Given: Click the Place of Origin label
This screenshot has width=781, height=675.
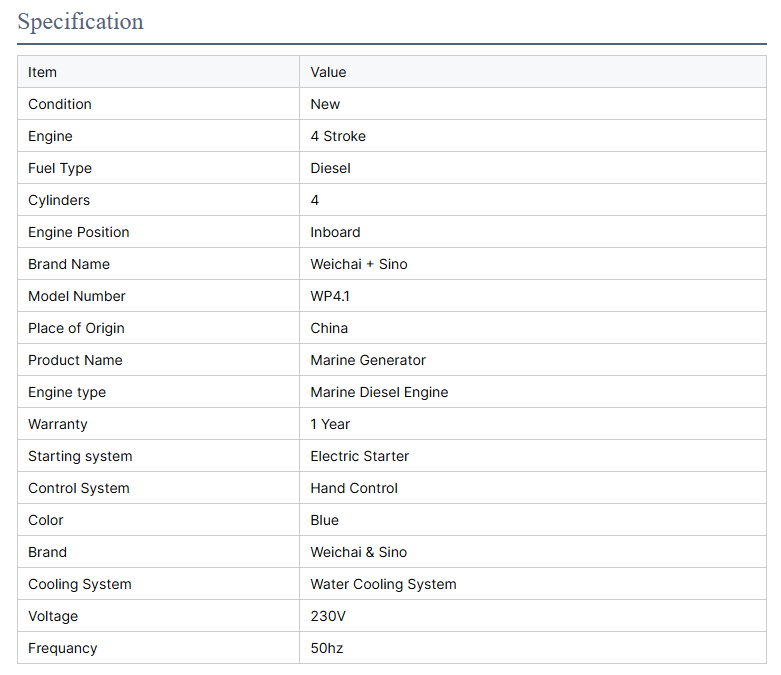Looking at the screenshot, I should point(76,328).
